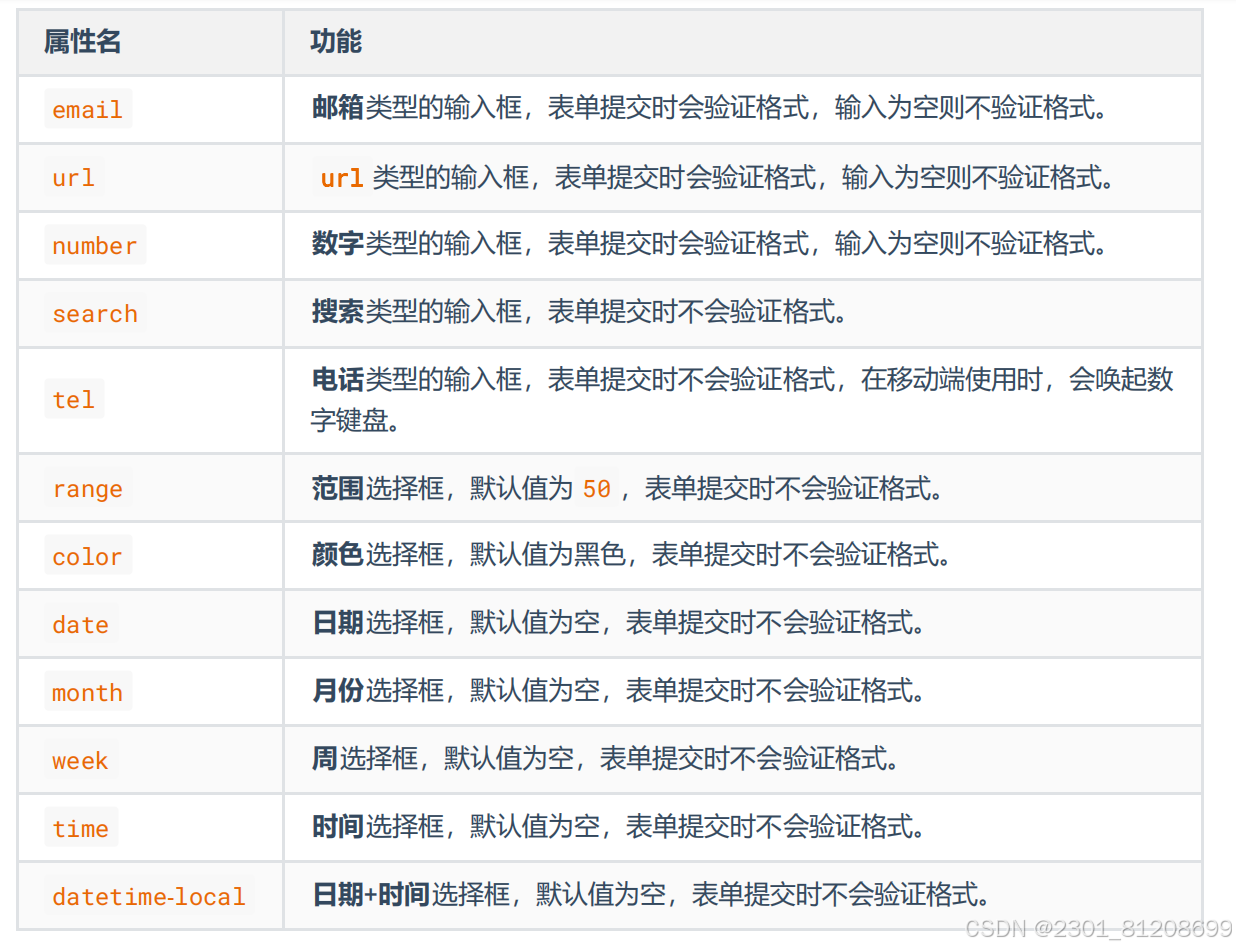This screenshot has height=948, width=1236.
Task: Select the color attribute code cell
Action: (x=88, y=556)
